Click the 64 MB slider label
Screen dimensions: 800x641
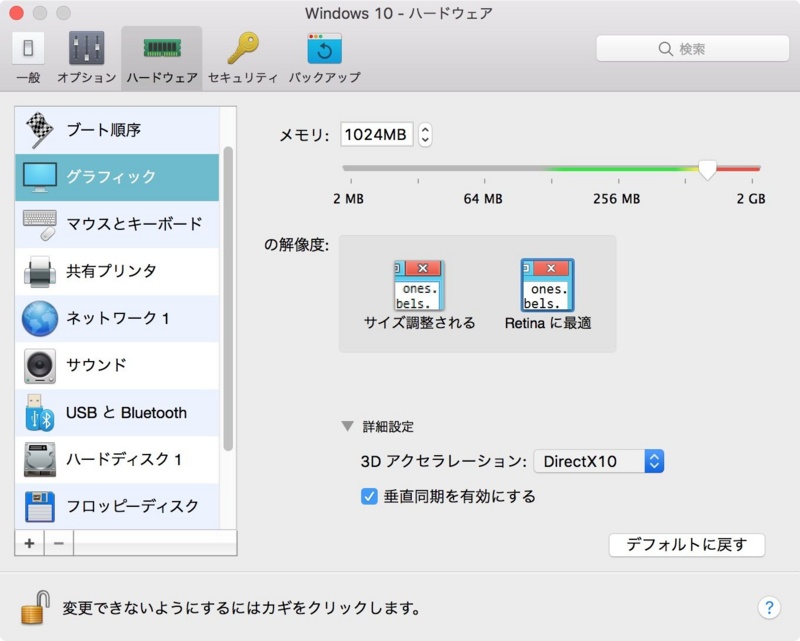click(483, 199)
